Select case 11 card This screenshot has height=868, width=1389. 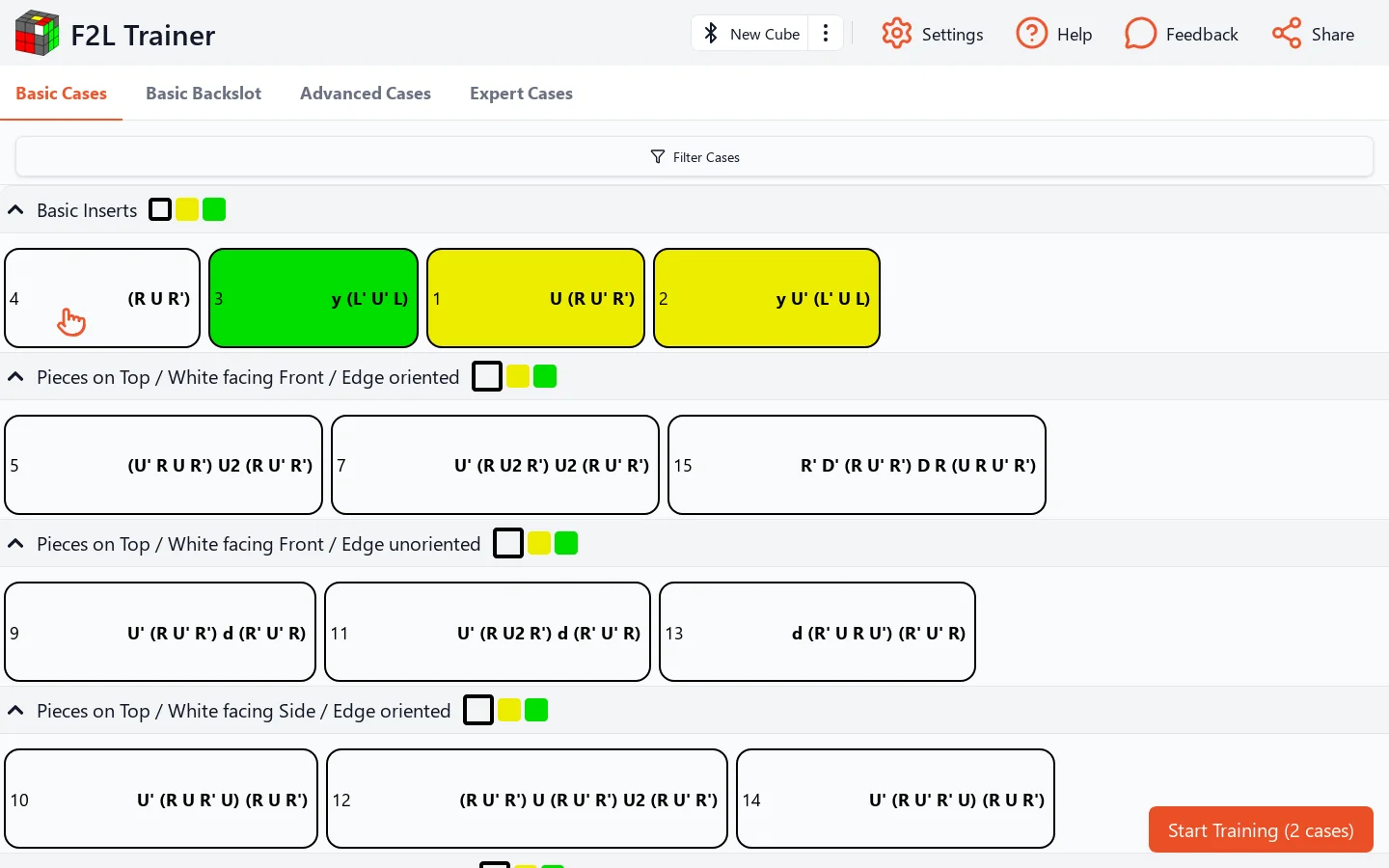[x=487, y=632]
